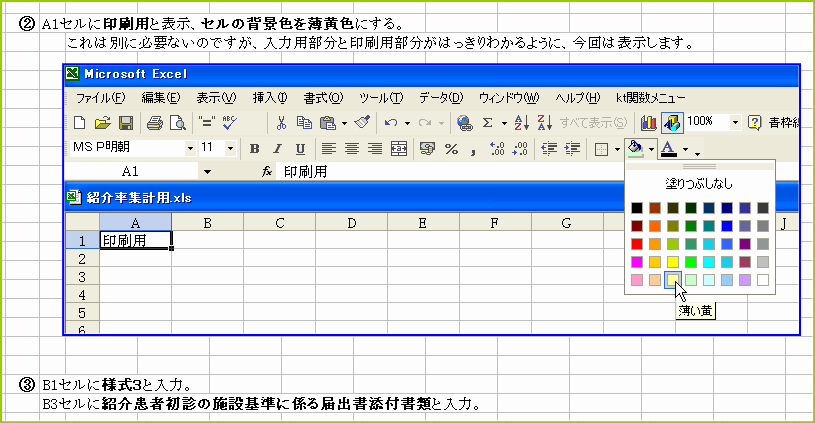Image resolution: width=815 pixels, height=423 pixels.
Task: Toggle underline formatting with the U button
Action: 300,149
